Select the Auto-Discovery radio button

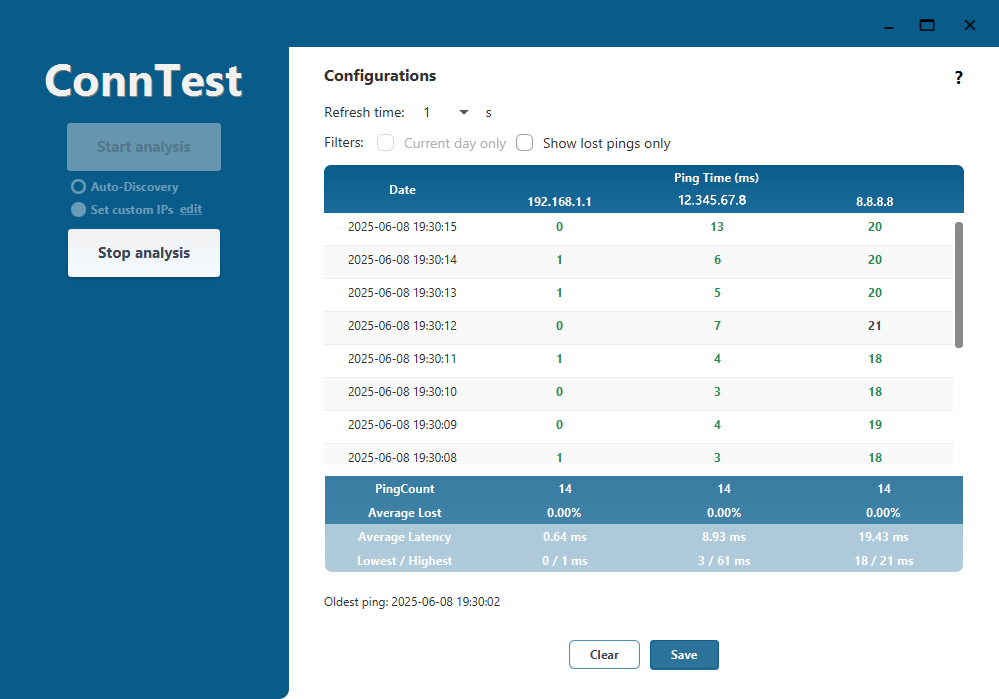(78, 186)
